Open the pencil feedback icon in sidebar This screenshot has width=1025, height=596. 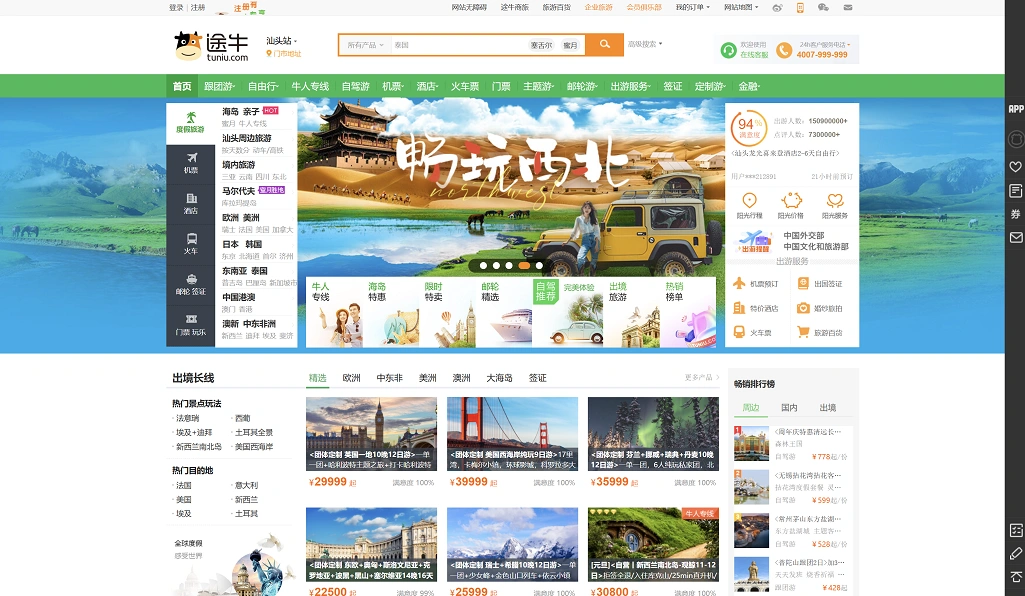pyautogui.click(x=1015, y=553)
